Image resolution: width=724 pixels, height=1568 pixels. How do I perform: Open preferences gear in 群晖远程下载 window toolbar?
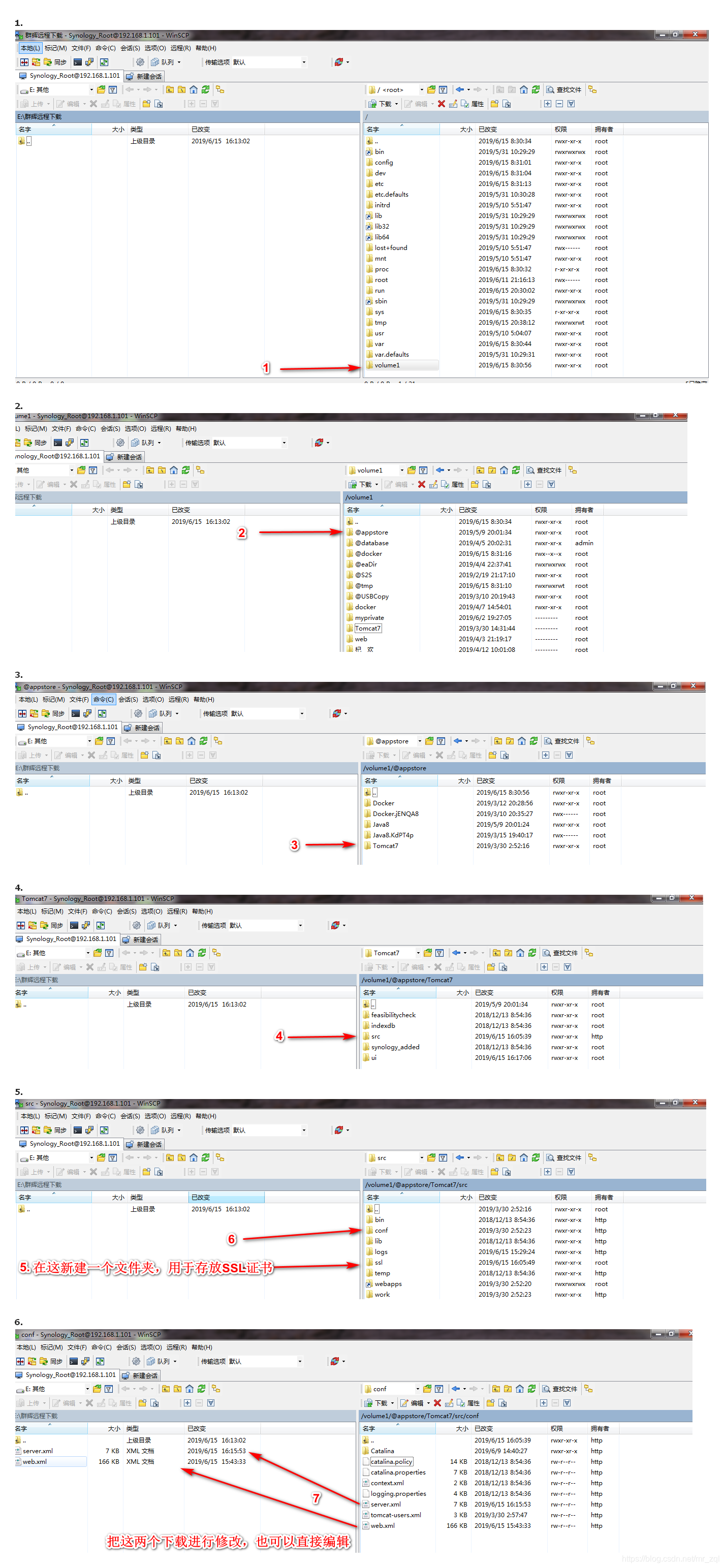[141, 62]
